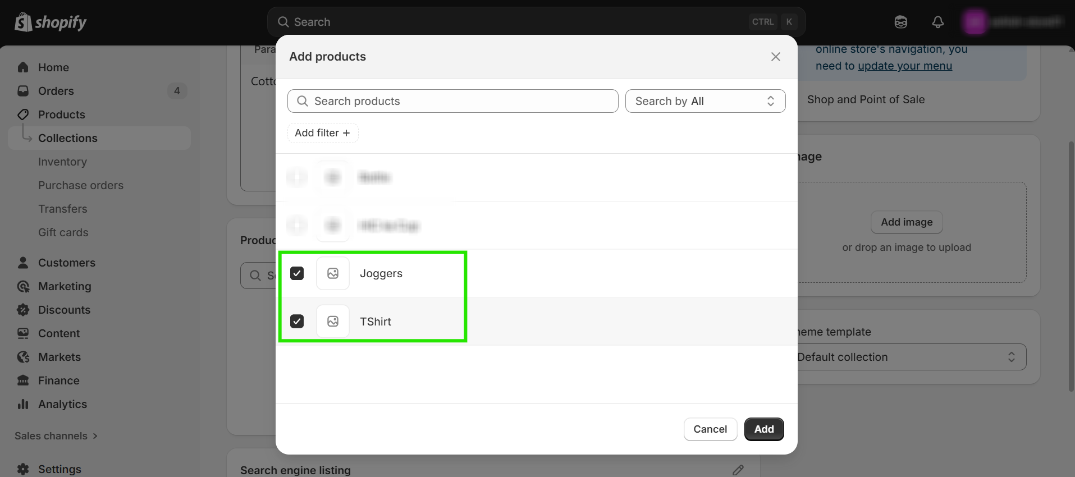Edit search engine listing pencil icon
1075x477 pixels.
pyautogui.click(x=738, y=470)
